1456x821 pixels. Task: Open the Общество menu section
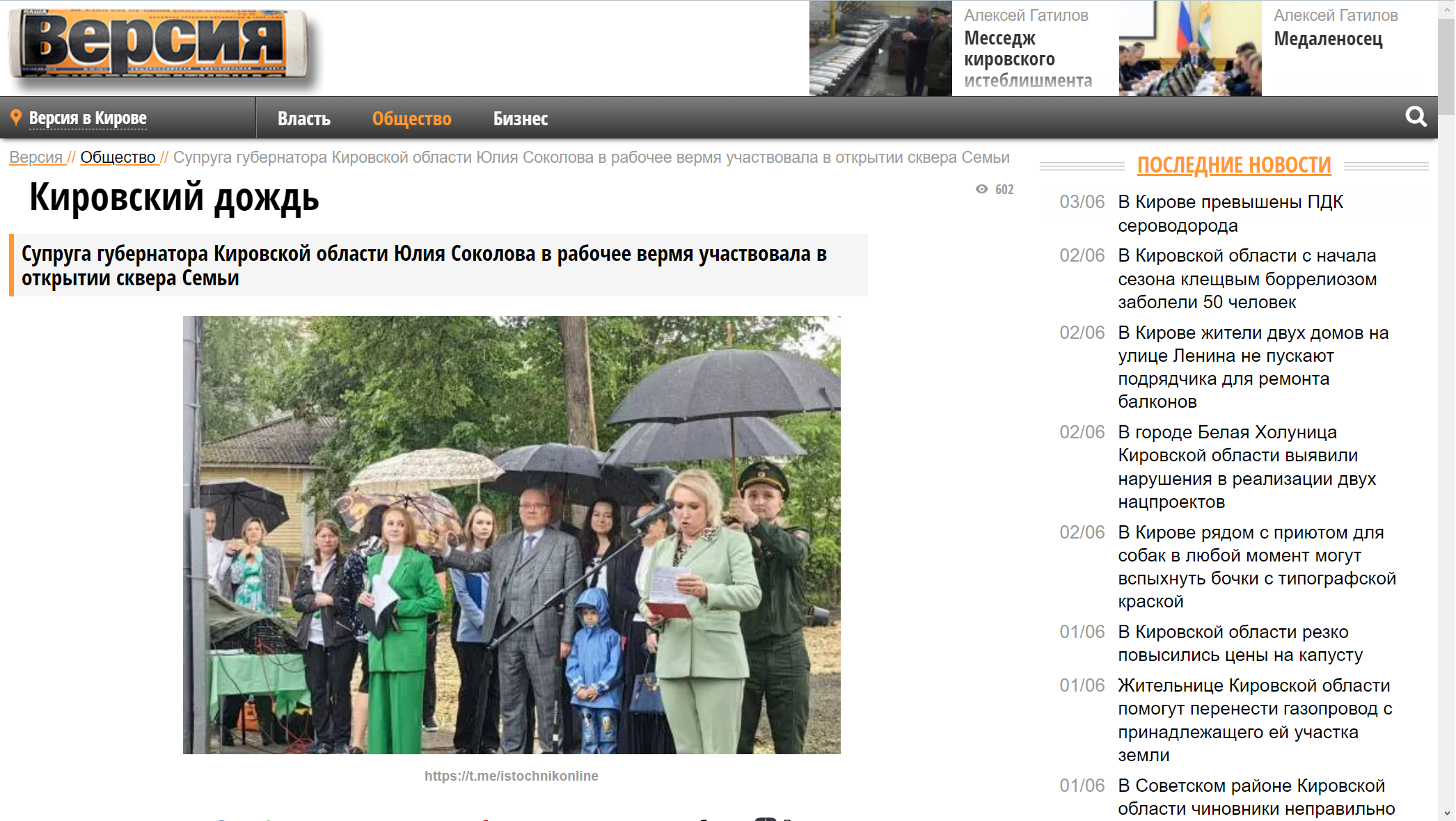(411, 119)
